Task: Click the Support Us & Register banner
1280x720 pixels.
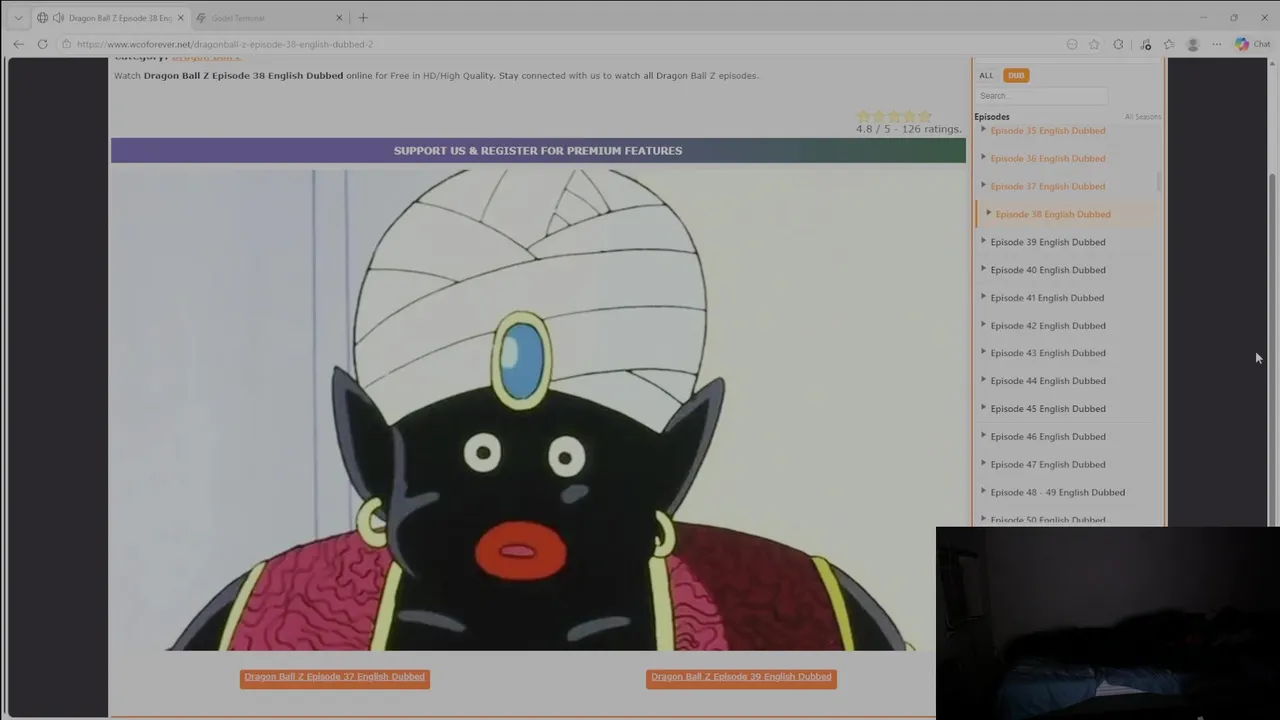Action: click(x=538, y=150)
